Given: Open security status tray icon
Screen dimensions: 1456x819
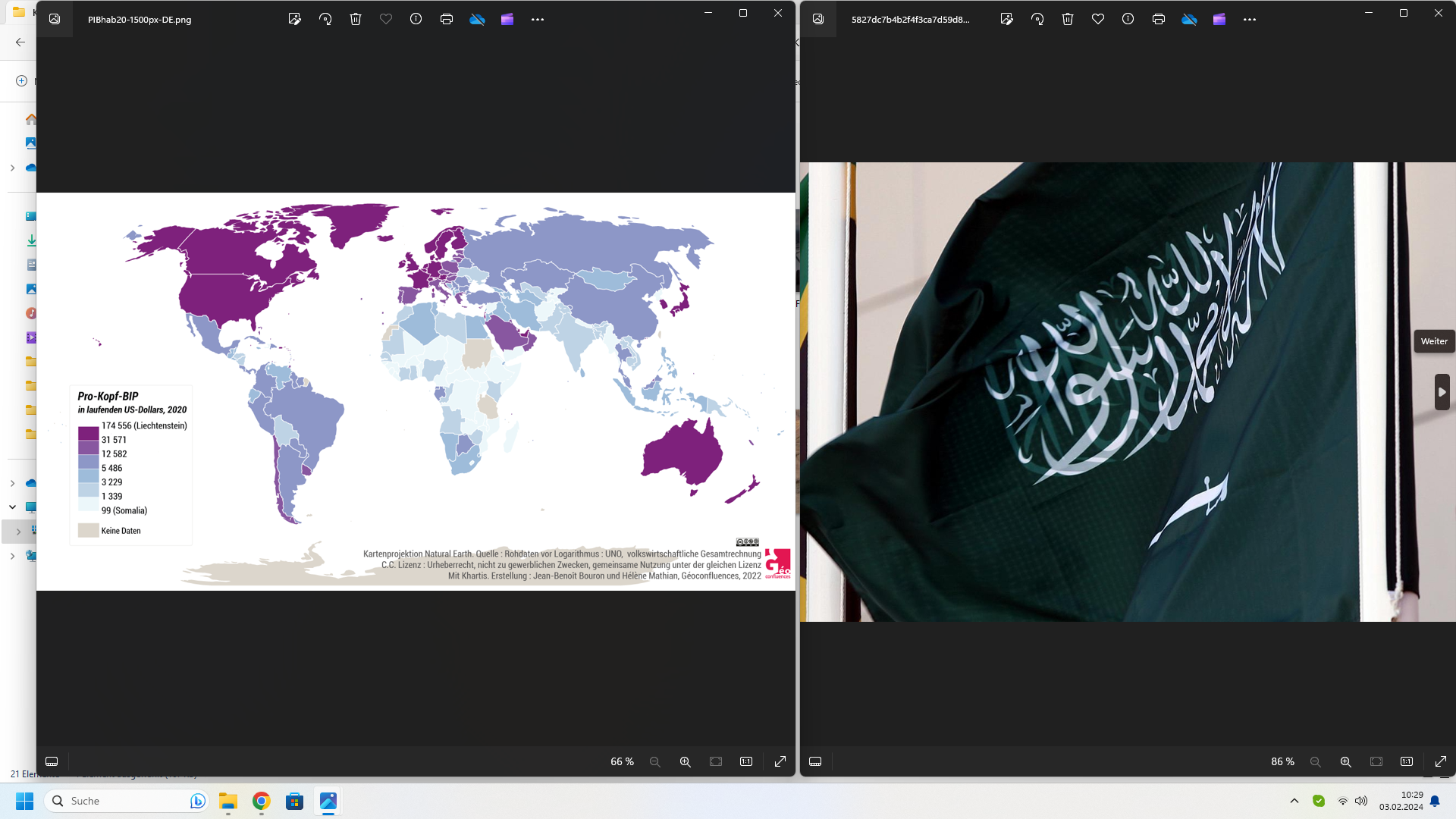Looking at the screenshot, I should [1319, 801].
